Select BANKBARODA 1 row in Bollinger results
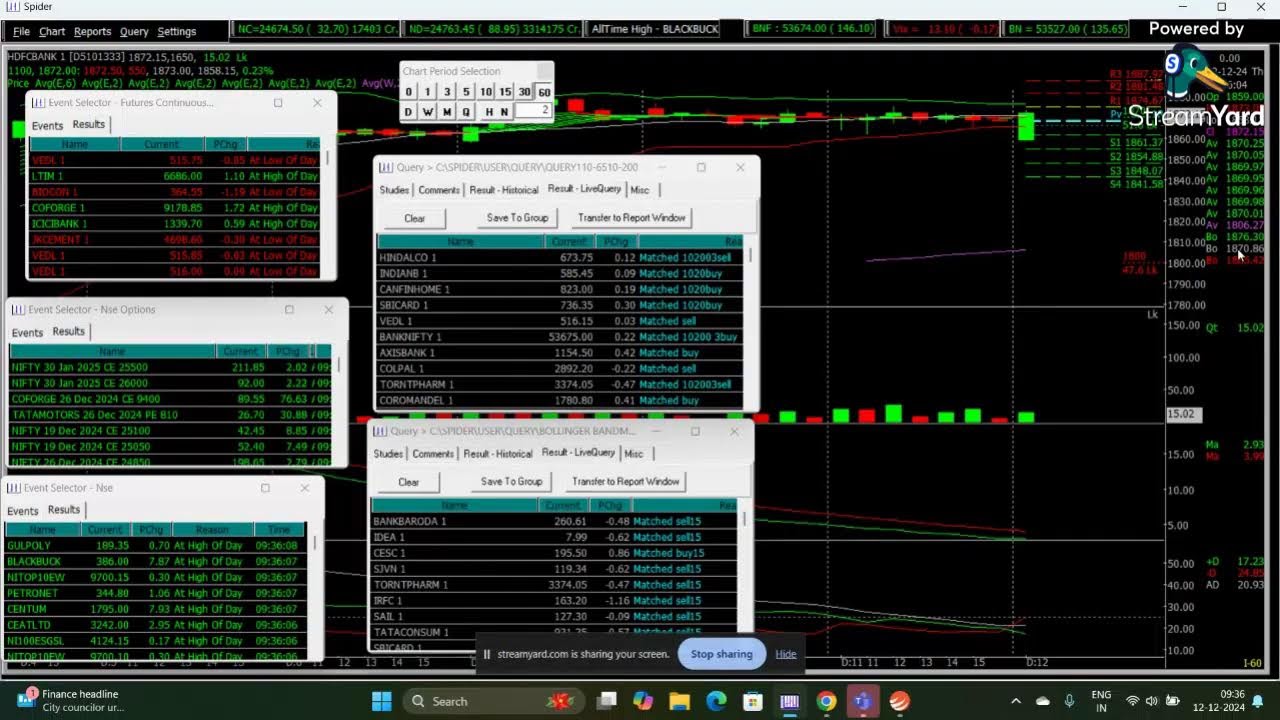The image size is (1280, 720). click(x=556, y=521)
